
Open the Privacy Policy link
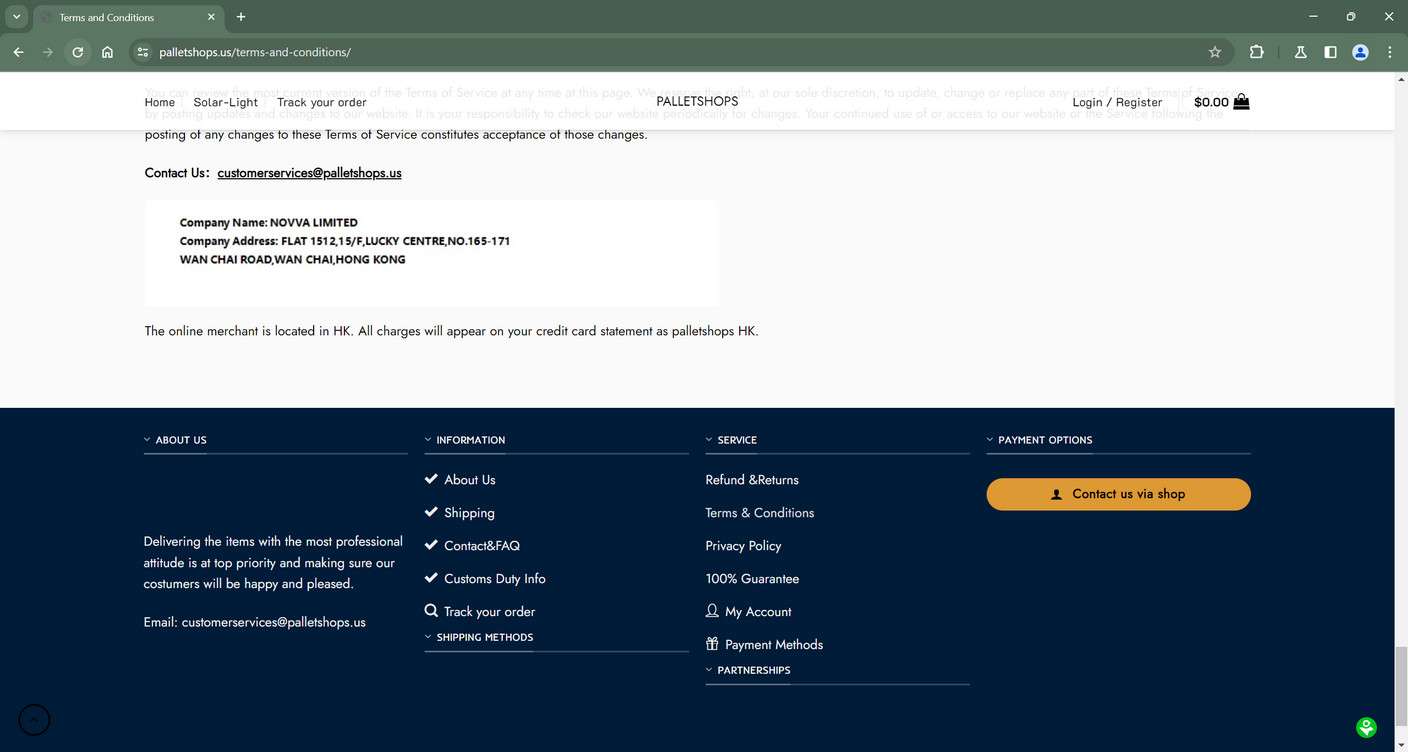click(x=743, y=546)
